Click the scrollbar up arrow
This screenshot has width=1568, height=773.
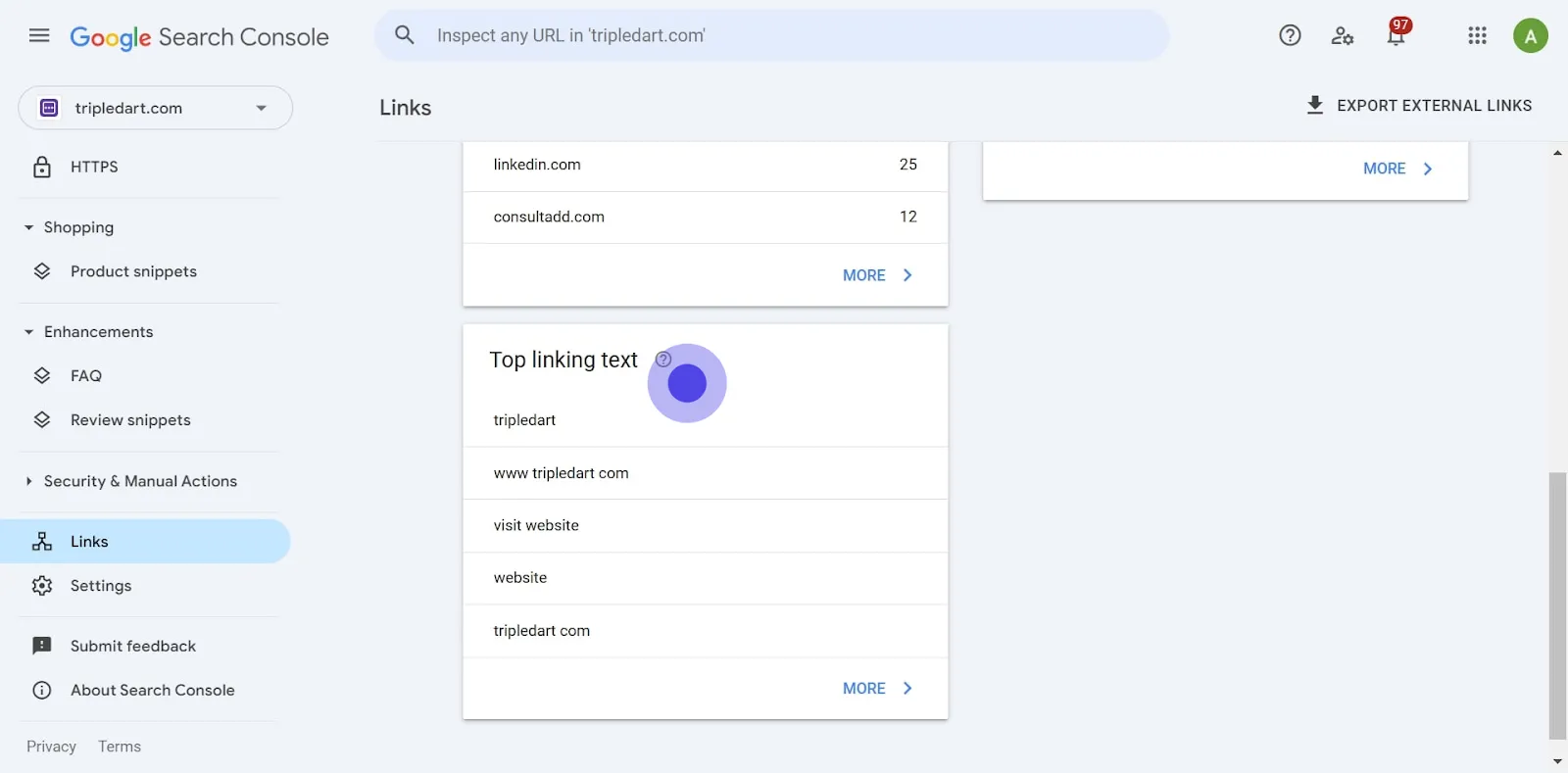pos(1557,153)
